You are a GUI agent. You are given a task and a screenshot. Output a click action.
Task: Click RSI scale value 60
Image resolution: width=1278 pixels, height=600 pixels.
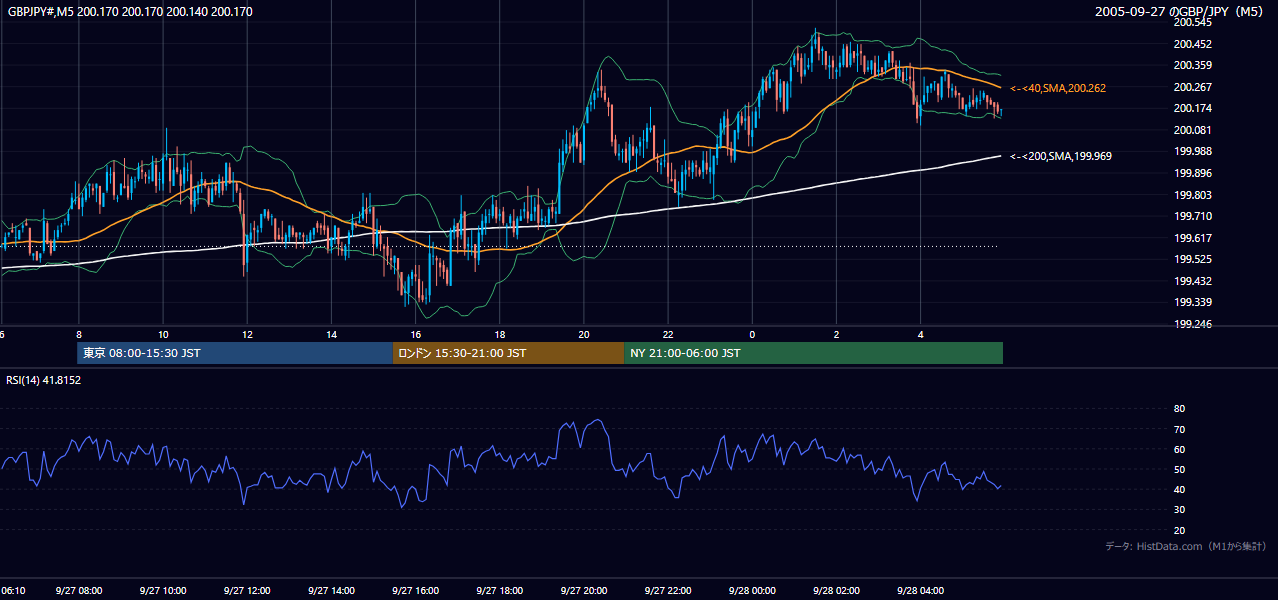[x=1179, y=449]
